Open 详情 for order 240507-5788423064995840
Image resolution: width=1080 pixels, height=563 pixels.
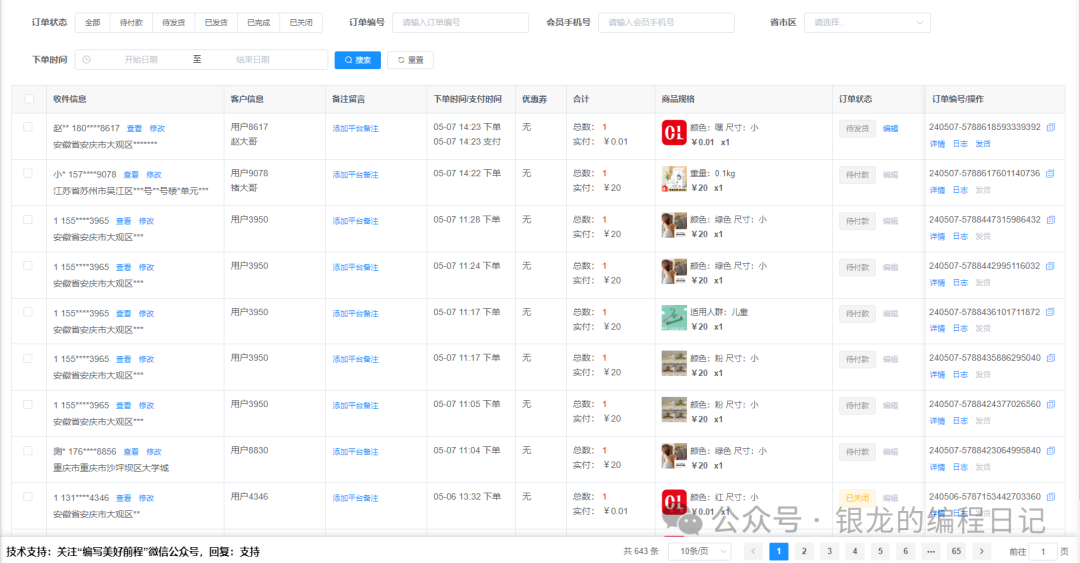[x=937, y=467]
